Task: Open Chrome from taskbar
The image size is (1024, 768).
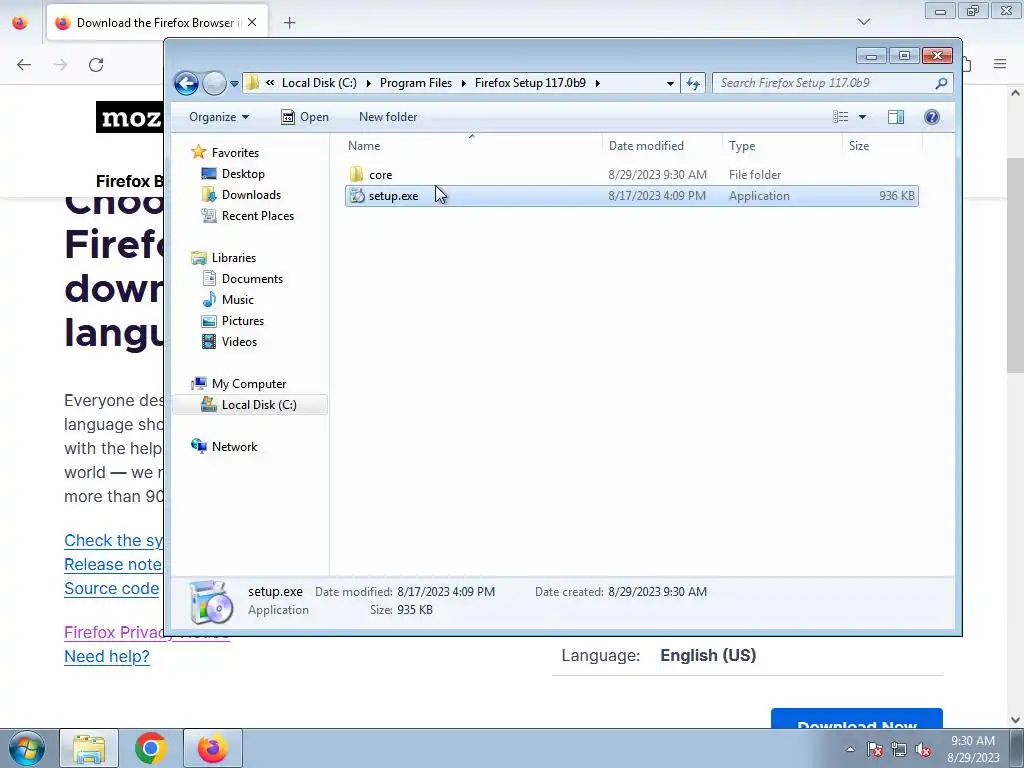Action: coord(151,748)
